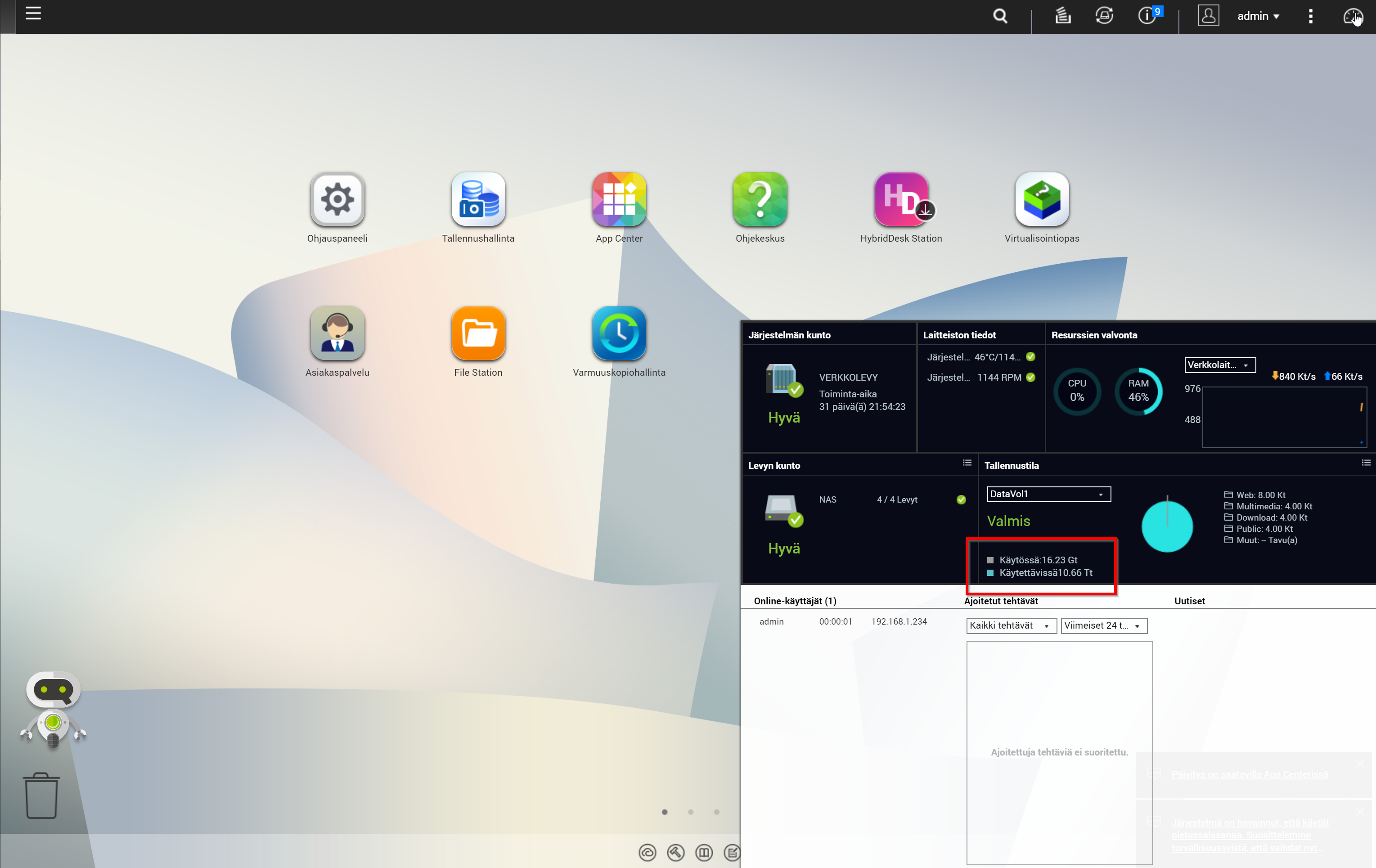1376x868 pixels.
Task: Launch Tallennushallinta storage manager
Action: [x=478, y=200]
